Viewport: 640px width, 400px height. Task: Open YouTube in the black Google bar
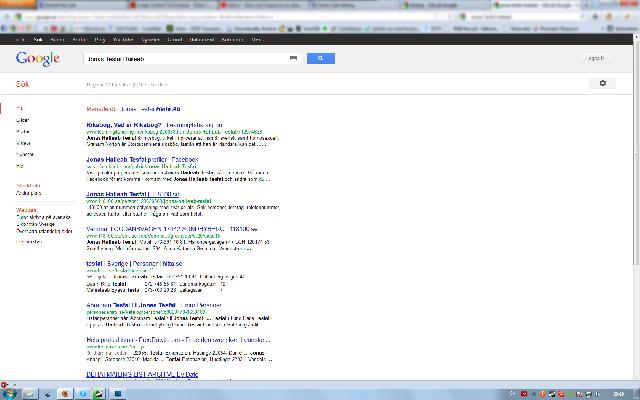tap(123, 40)
